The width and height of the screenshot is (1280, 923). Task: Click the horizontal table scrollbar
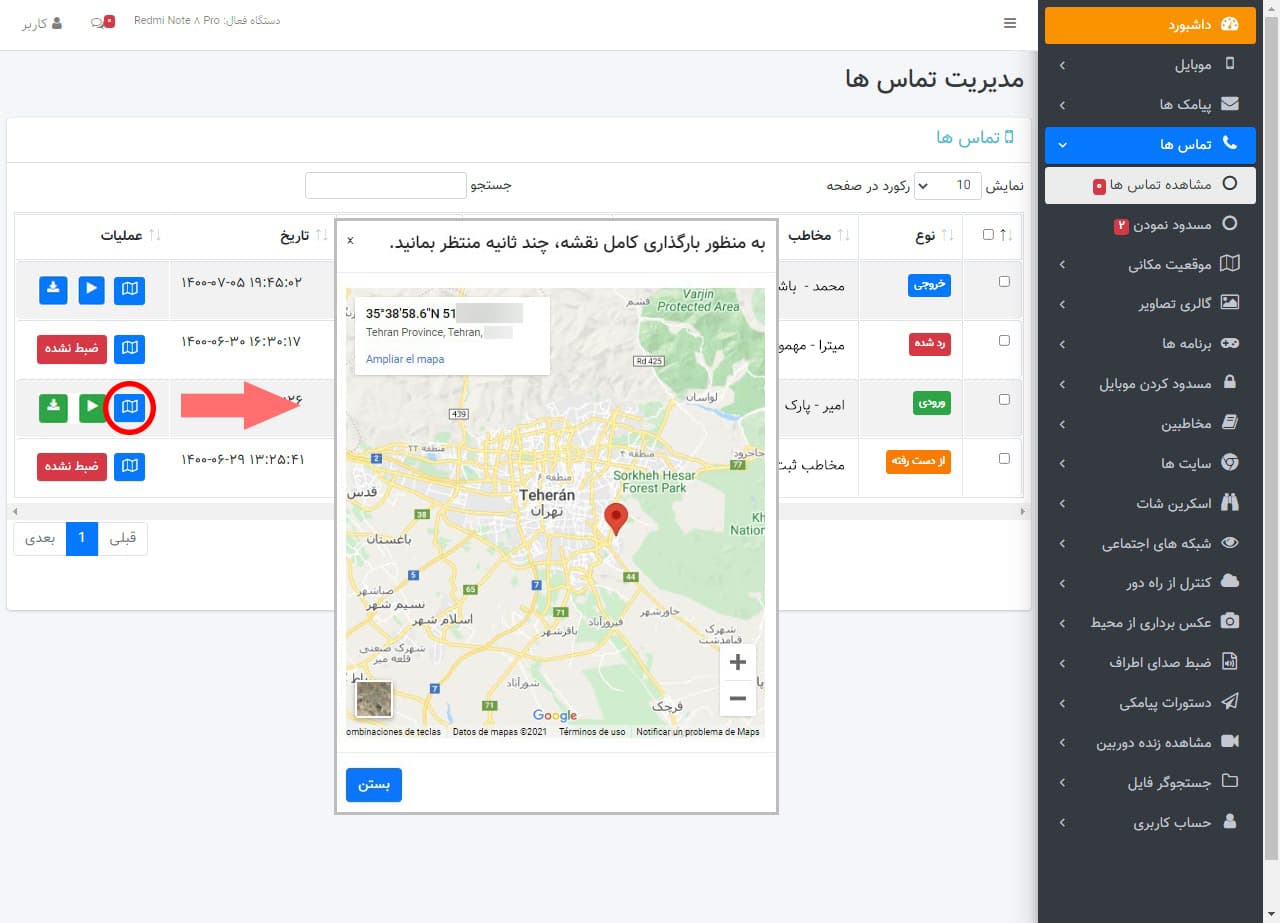(x=518, y=511)
